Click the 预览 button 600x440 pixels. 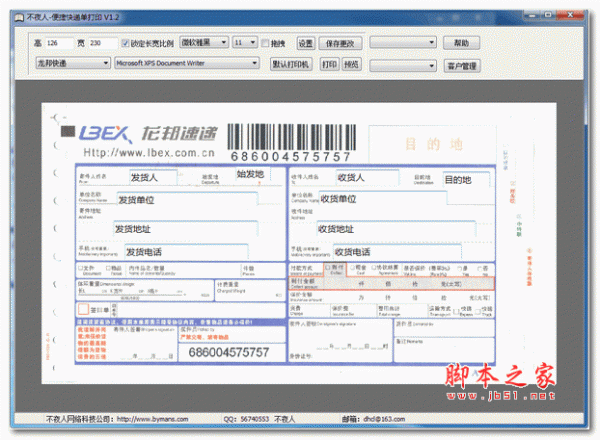pyautogui.click(x=351, y=64)
